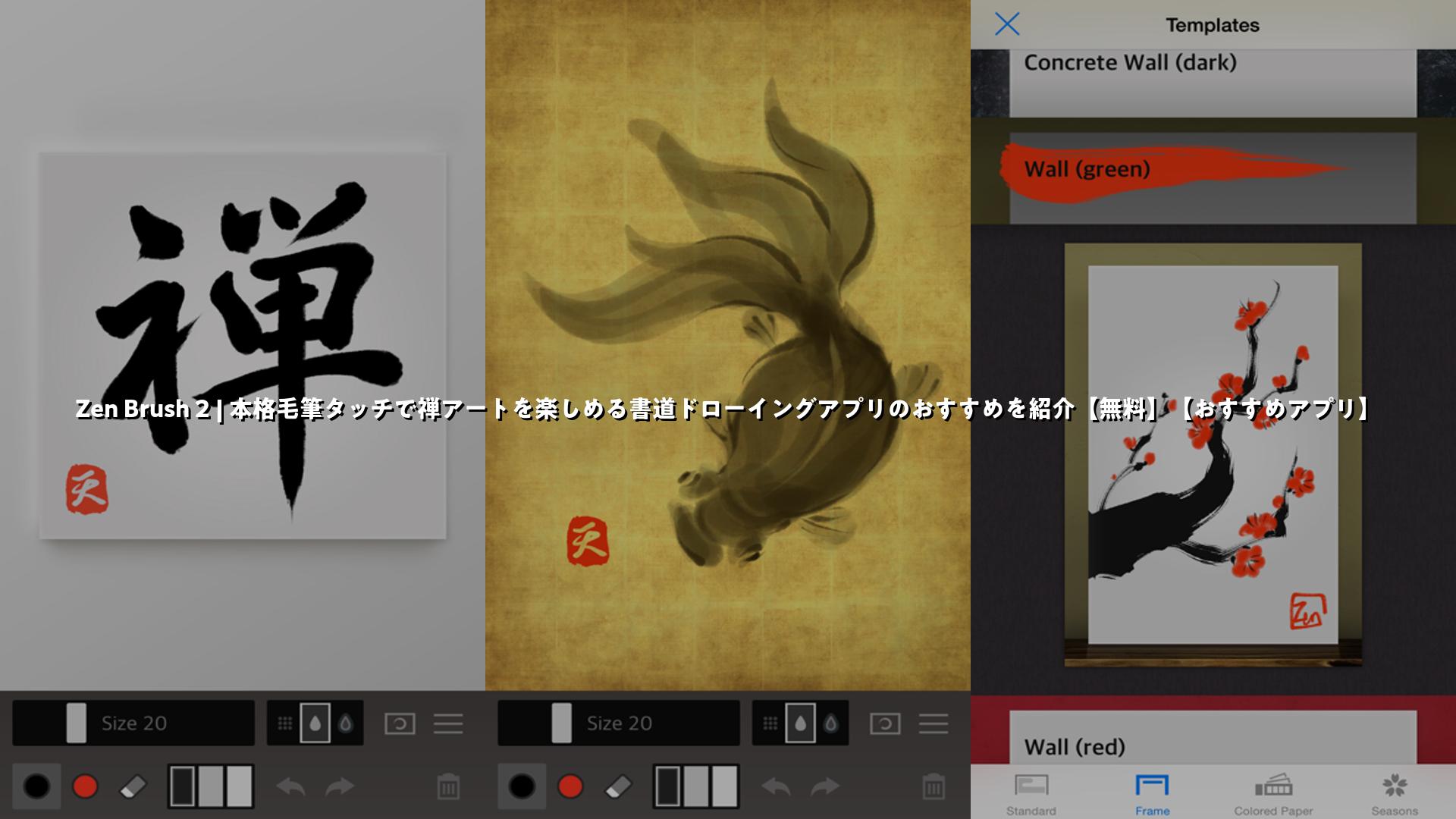Open the Colored Paper tab
This screenshot has height=819, width=1456.
point(1273,794)
